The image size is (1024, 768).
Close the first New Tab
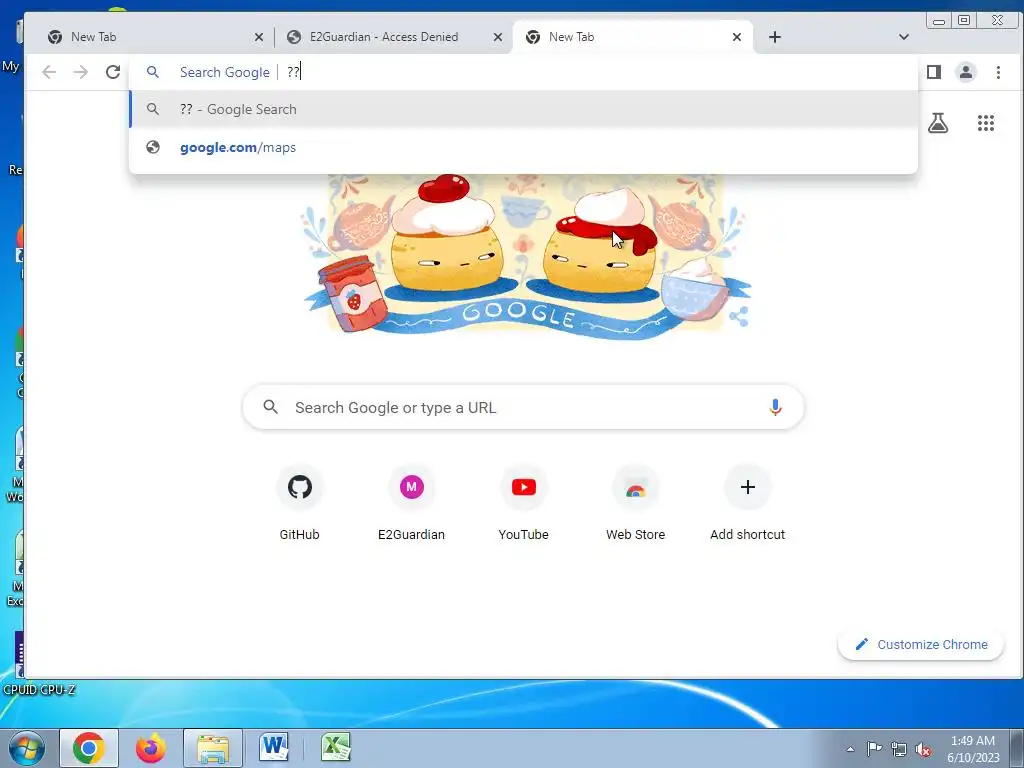(259, 37)
